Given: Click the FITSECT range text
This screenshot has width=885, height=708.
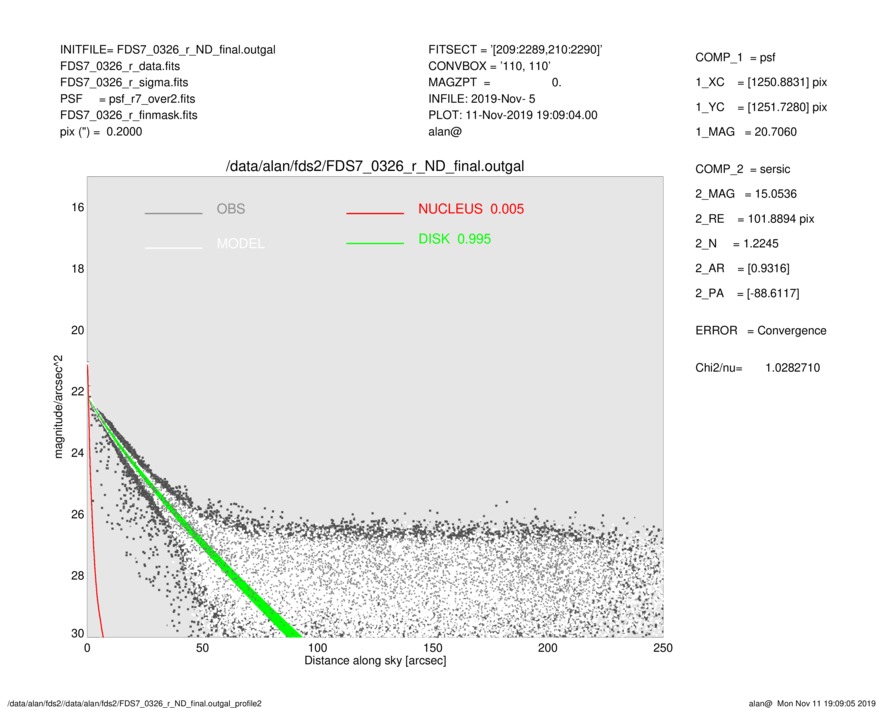Looking at the screenshot, I should click(515, 50).
